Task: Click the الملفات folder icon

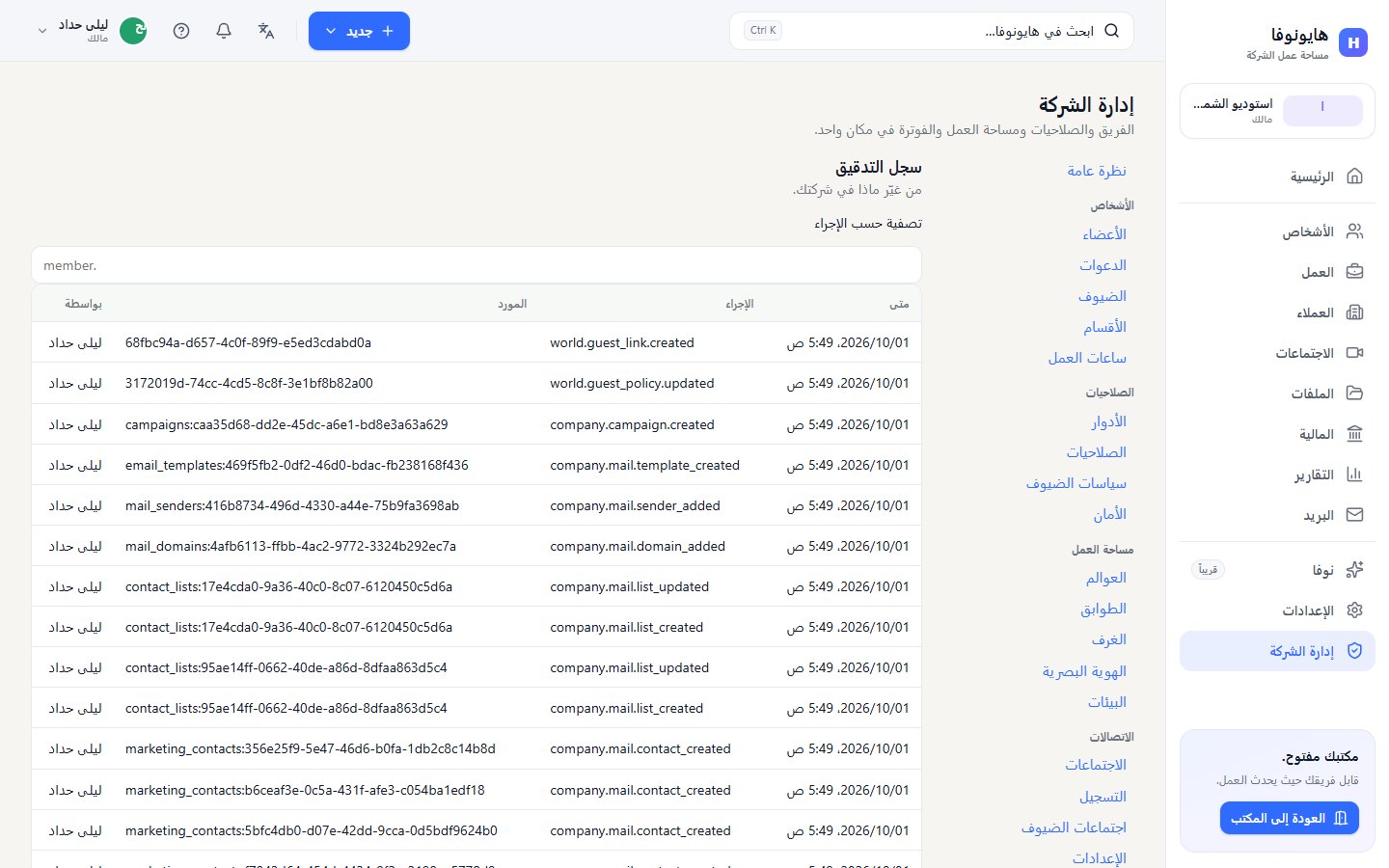Action: coord(1354,393)
